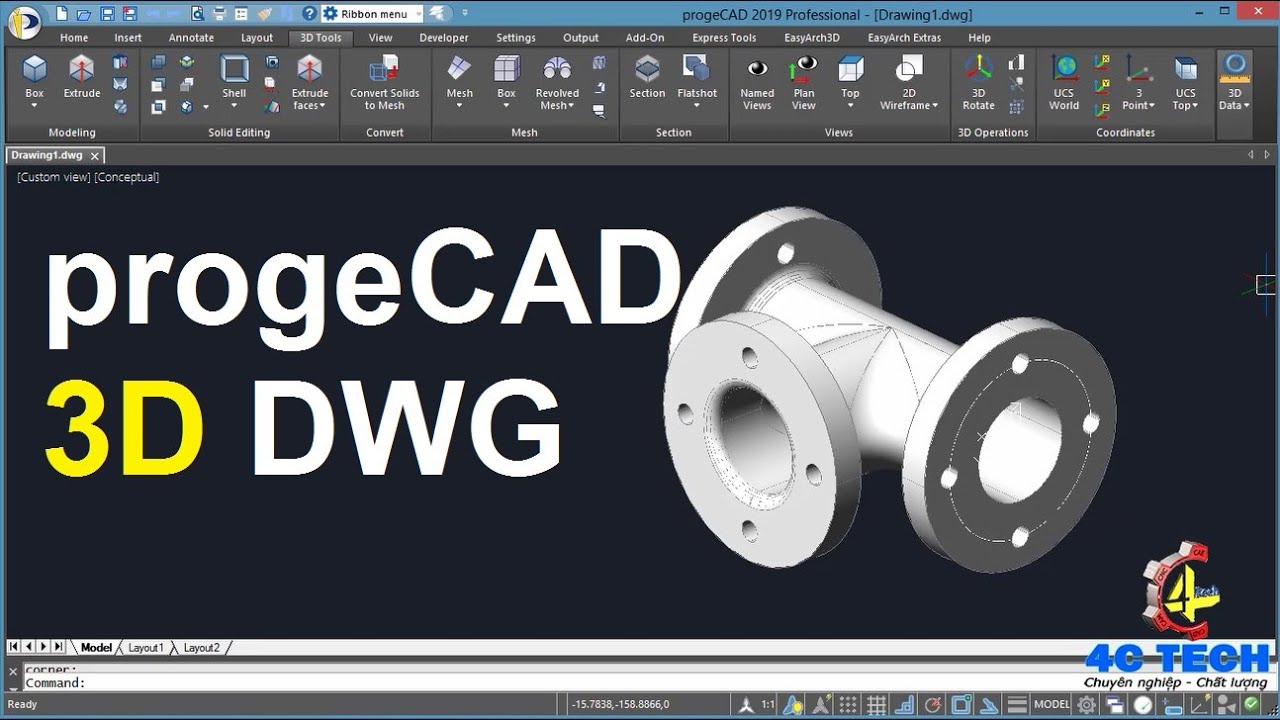This screenshot has height=720, width=1280.
Task: Go to last layout tab arrow
Action: 58,647
